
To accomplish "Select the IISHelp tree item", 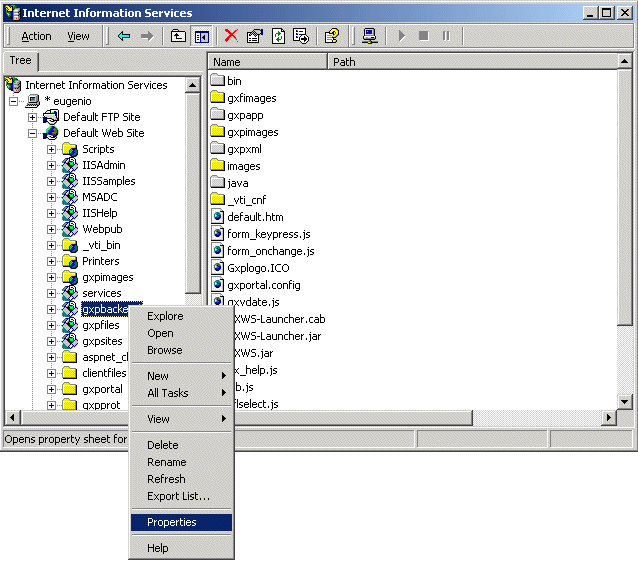I will [100, 213].
